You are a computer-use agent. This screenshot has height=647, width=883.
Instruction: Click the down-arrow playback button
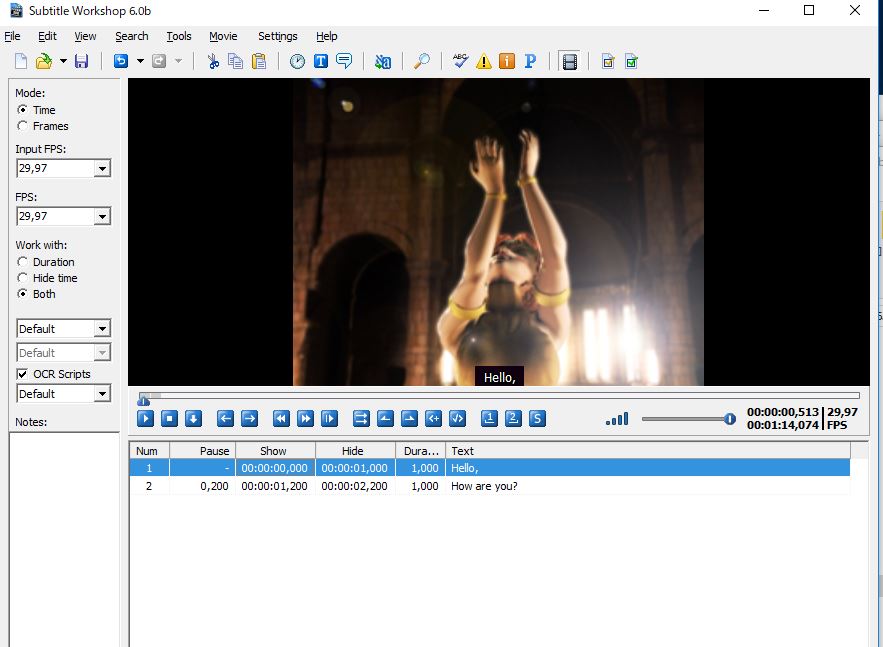click(194, 418)
